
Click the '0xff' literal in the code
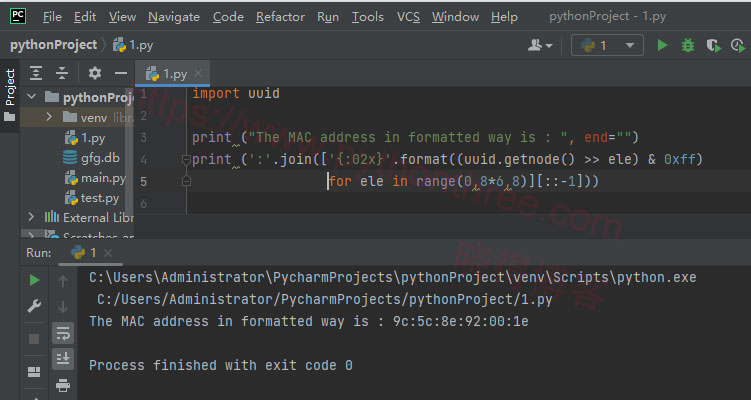click(x=679, y=159)
